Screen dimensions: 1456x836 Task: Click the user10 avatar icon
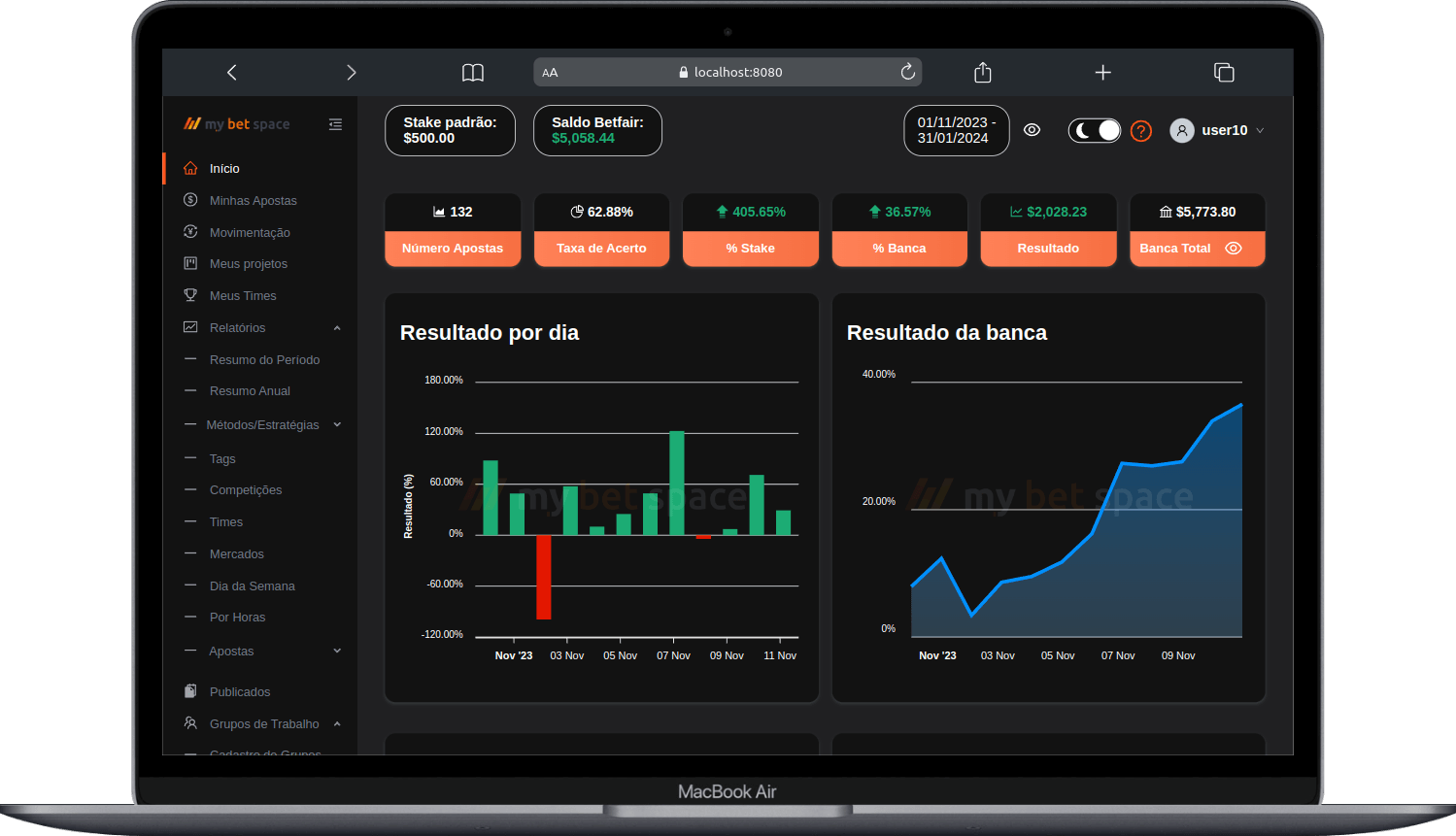pyautogui.click(x=1182, y=130)
